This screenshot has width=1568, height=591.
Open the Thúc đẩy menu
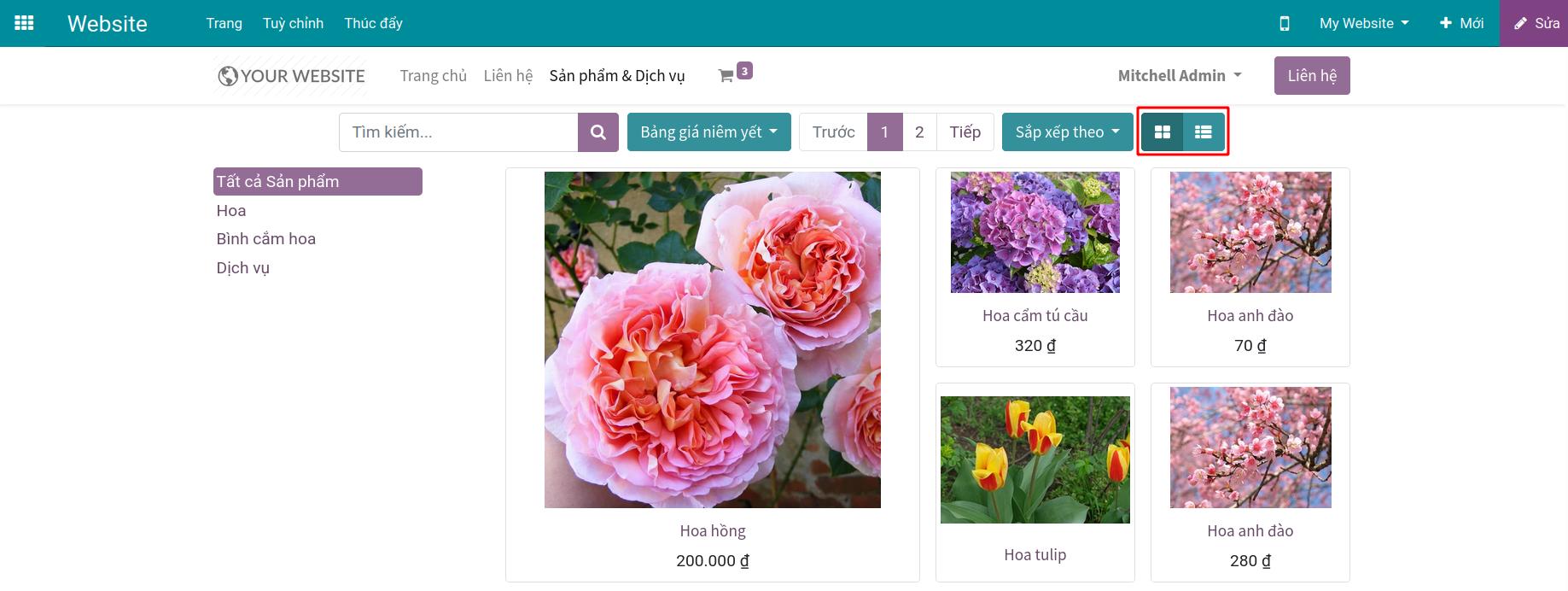(373, 23)
